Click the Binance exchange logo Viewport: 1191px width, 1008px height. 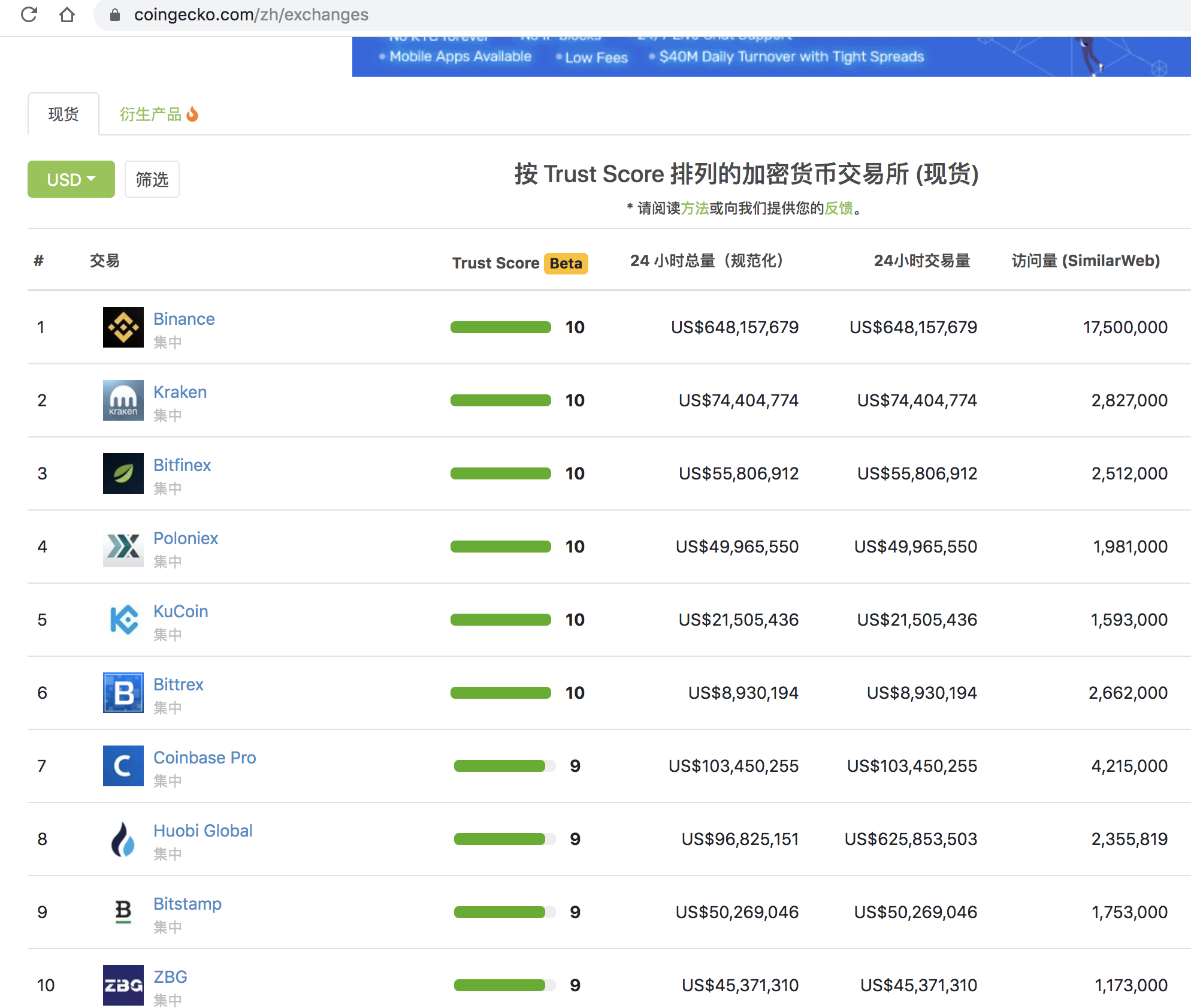123,327
